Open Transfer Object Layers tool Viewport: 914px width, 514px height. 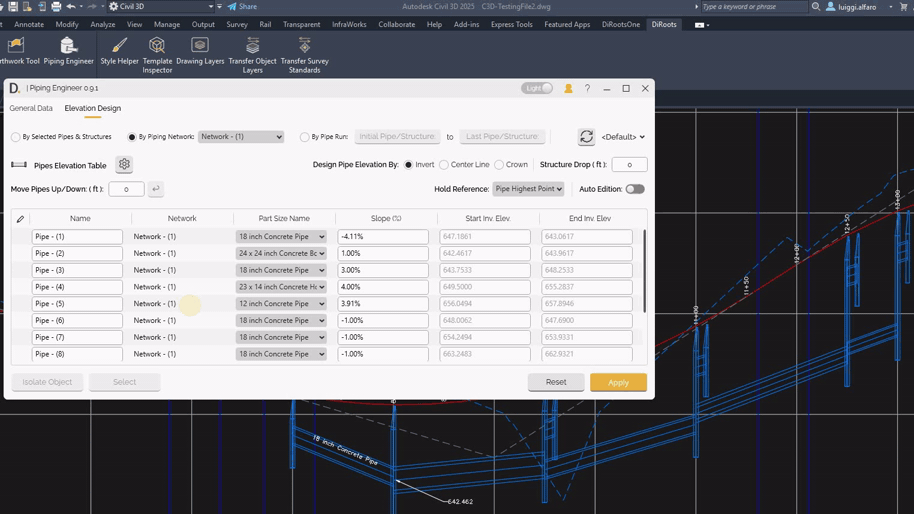click(252, 54)
